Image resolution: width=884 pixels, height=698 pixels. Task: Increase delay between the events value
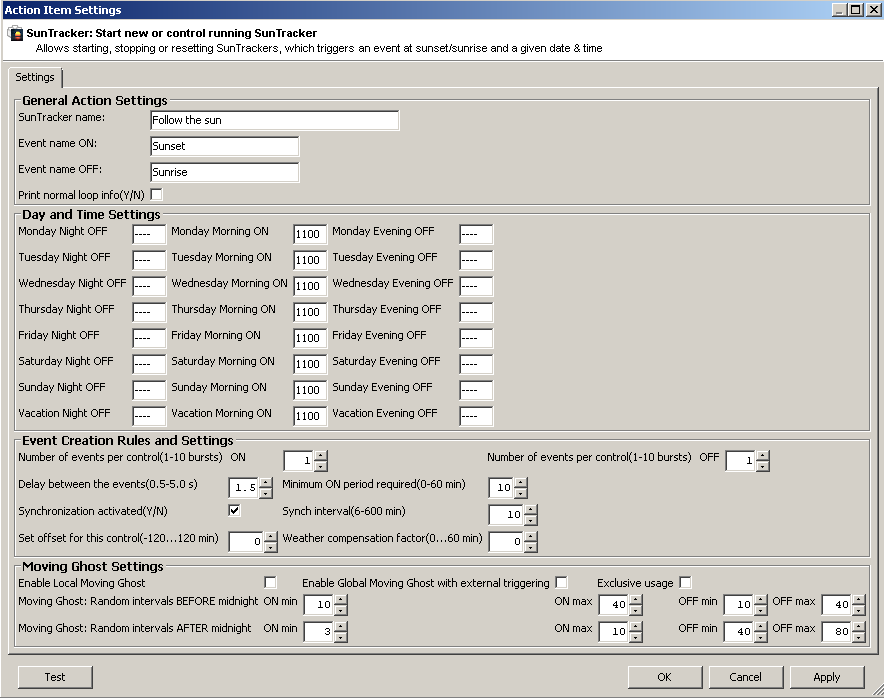click(x=266, y=483)
